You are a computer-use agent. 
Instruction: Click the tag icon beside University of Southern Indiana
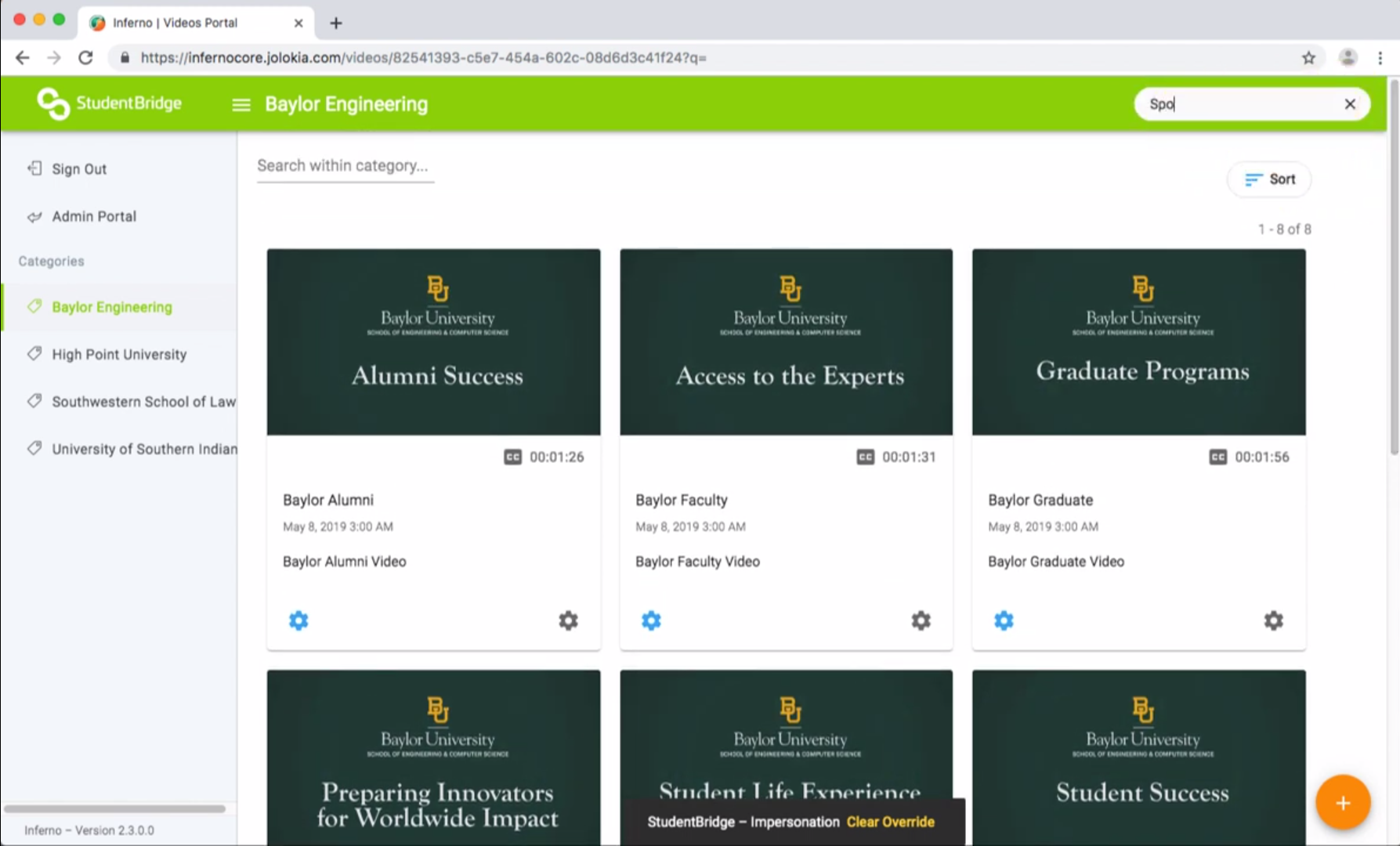(x=34, y=448)
